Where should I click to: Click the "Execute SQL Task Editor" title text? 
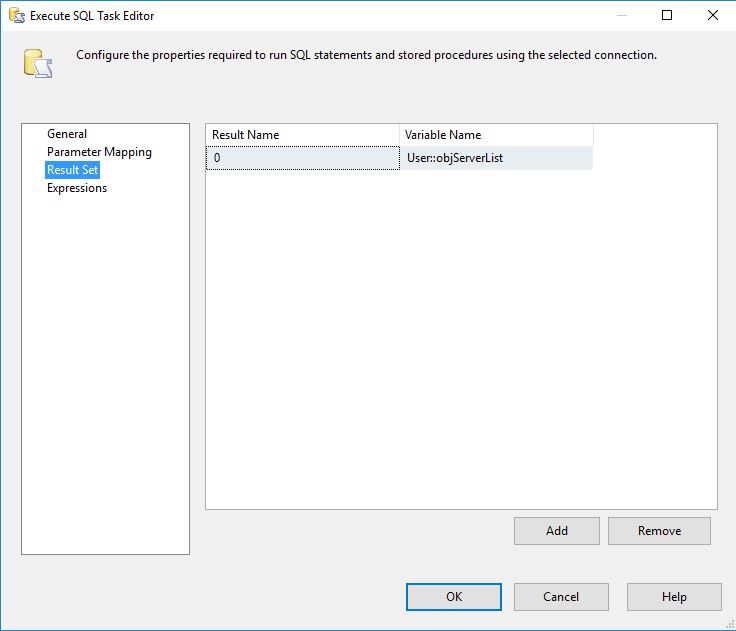92,16
